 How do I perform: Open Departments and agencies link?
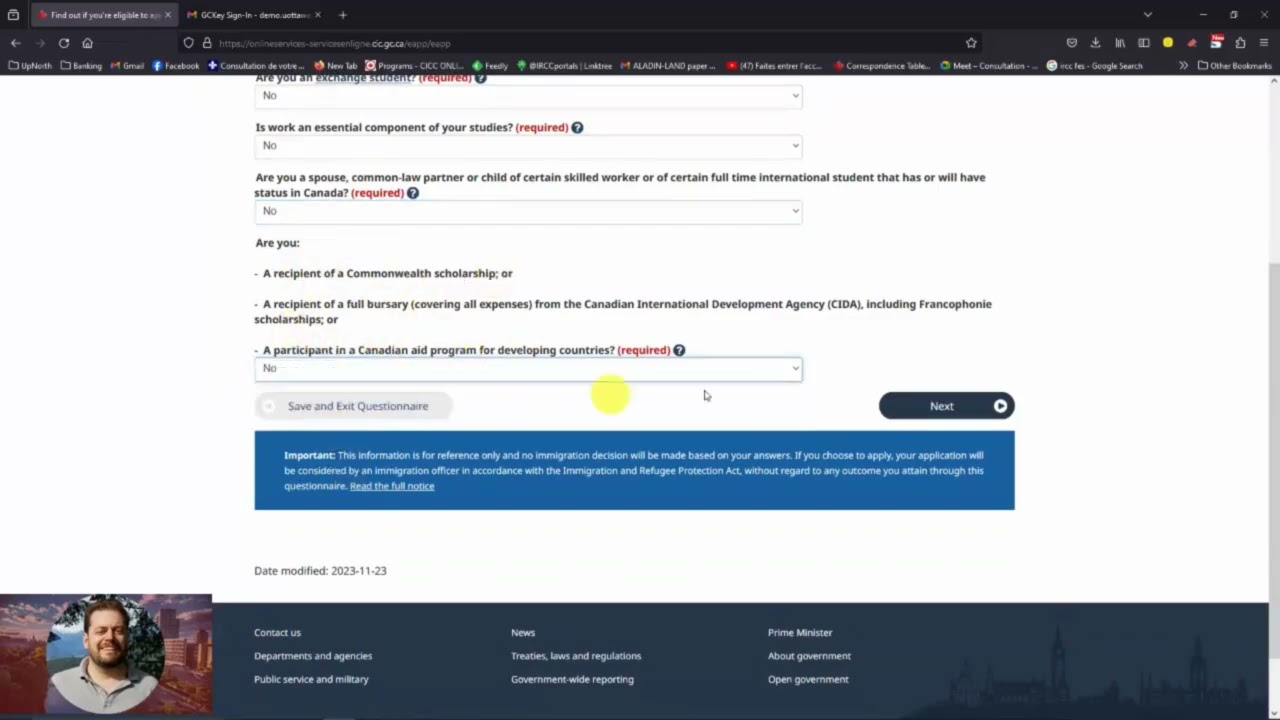click(x=313, y=656)
